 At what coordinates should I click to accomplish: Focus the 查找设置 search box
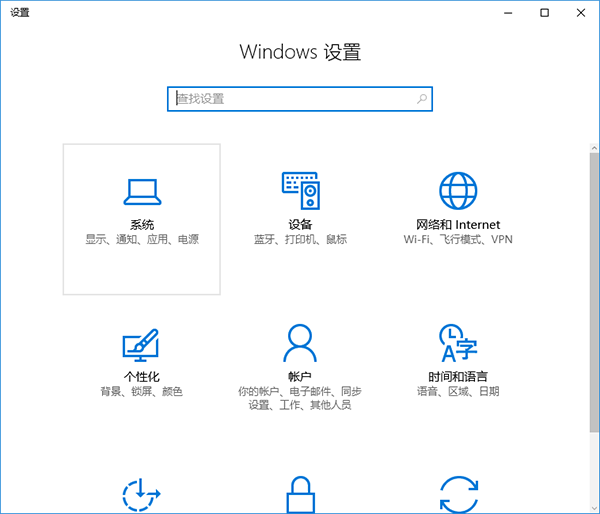click(x=300, y=99)
